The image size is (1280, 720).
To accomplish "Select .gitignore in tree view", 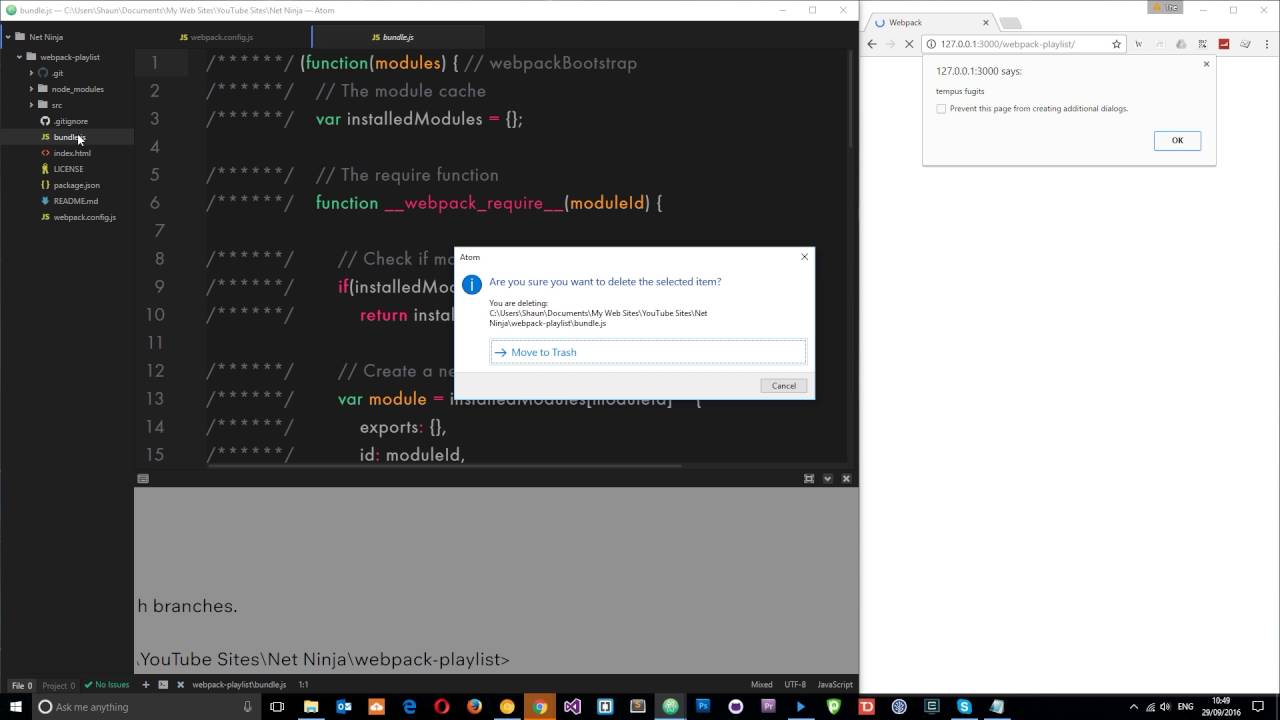I will (x=70, y=121).
